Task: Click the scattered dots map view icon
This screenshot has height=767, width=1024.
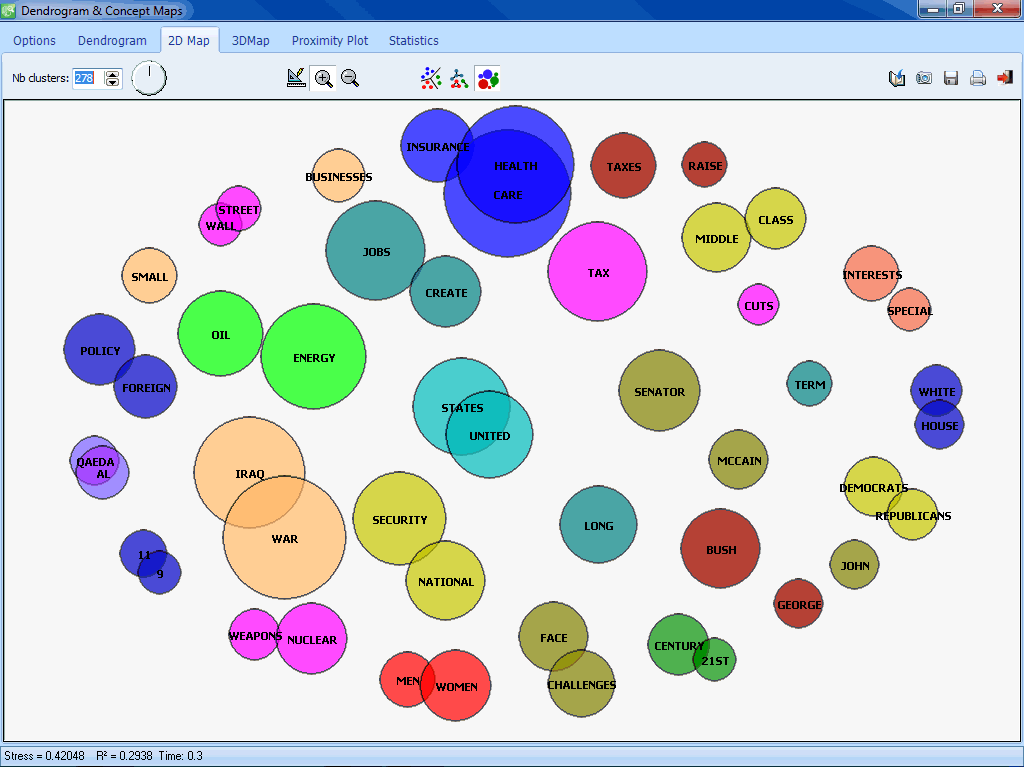Action: click(431, 78)
